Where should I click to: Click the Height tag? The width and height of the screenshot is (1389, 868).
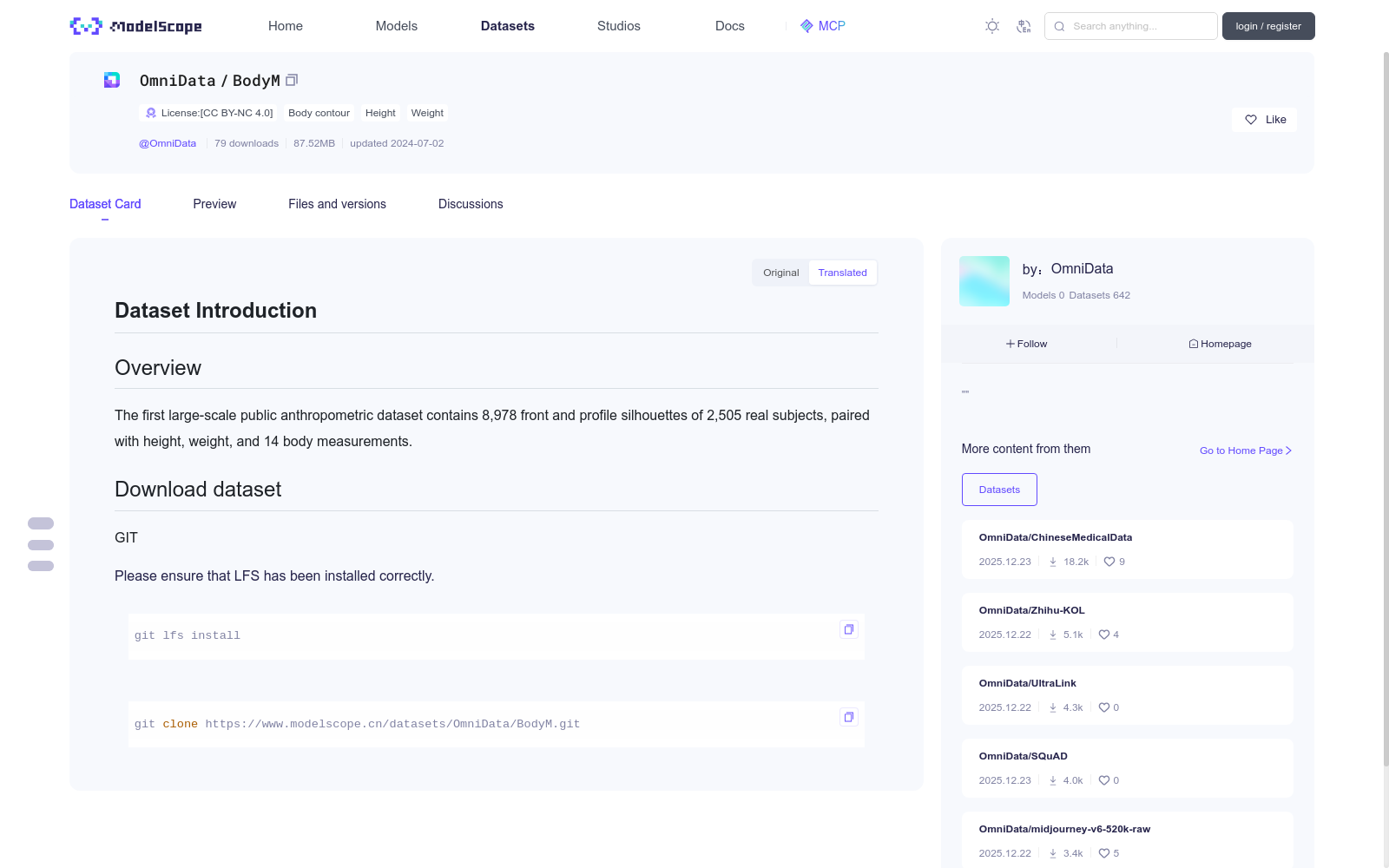(x=380, y=113)
